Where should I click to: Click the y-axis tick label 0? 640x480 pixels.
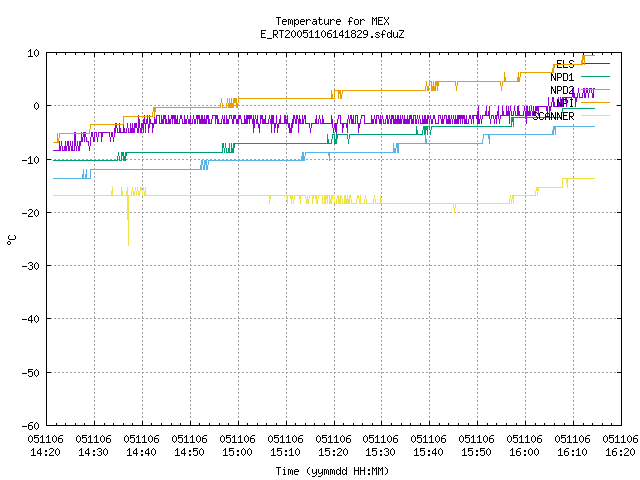coord(37,106)
